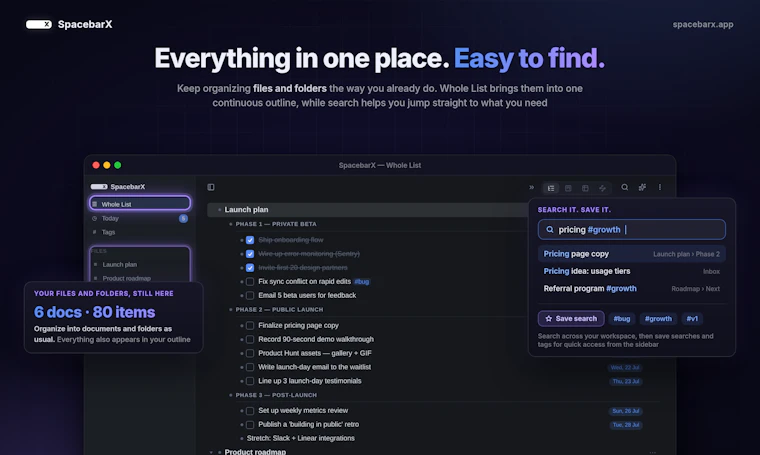Check 'Write launch-day email to the waitlist'
The image size is (760, 455).
250,367
